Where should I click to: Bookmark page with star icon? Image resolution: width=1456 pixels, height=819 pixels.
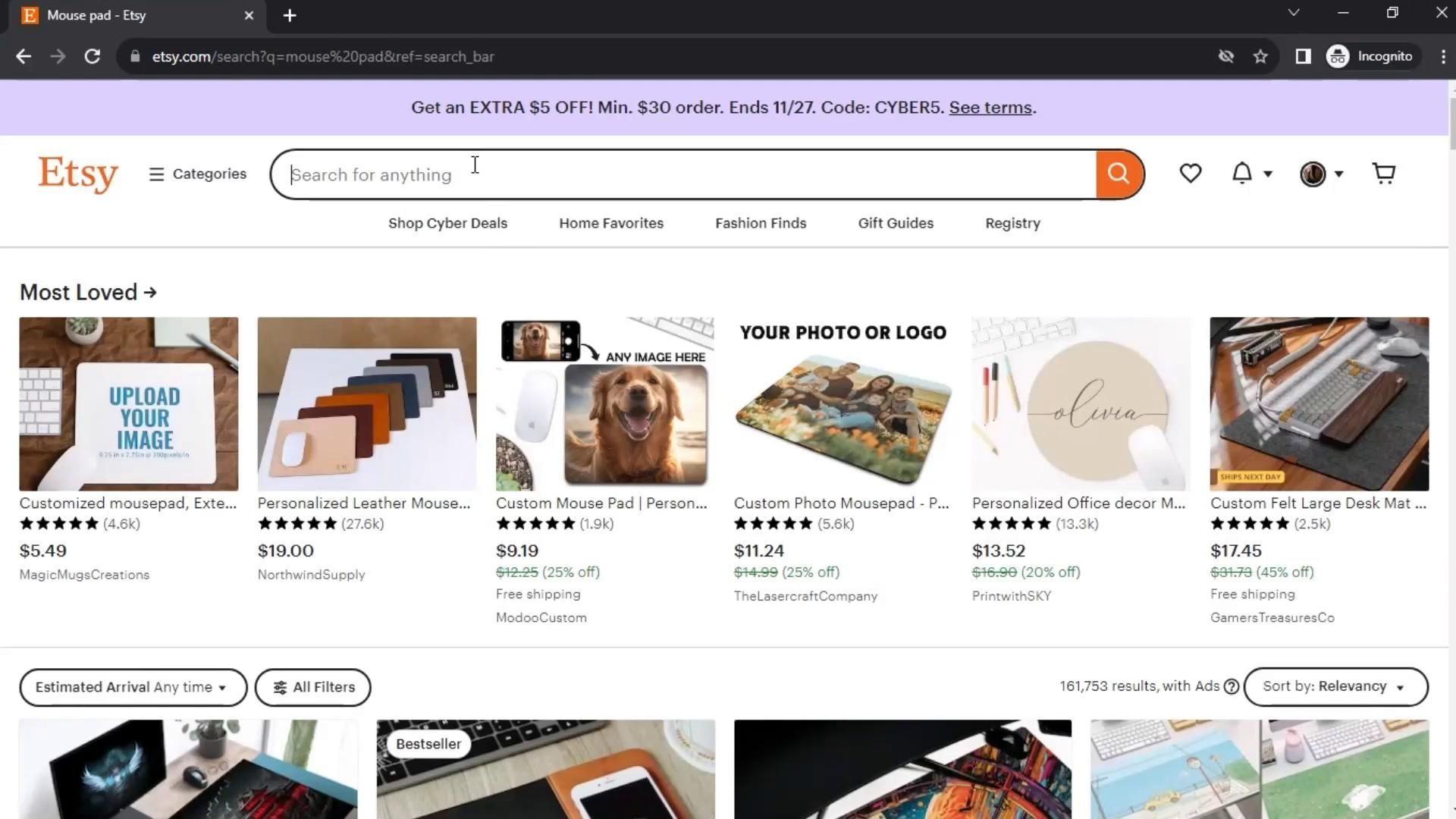click(1260, 57)
